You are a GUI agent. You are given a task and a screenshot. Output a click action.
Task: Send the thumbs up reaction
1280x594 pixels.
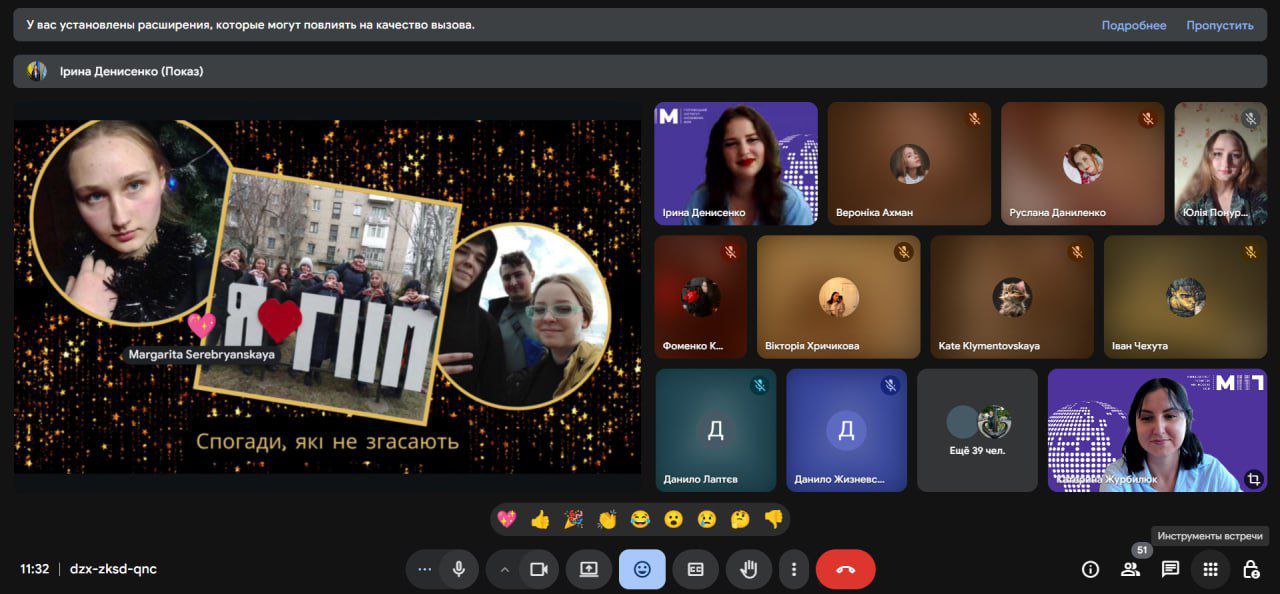(x=540, y=519)
